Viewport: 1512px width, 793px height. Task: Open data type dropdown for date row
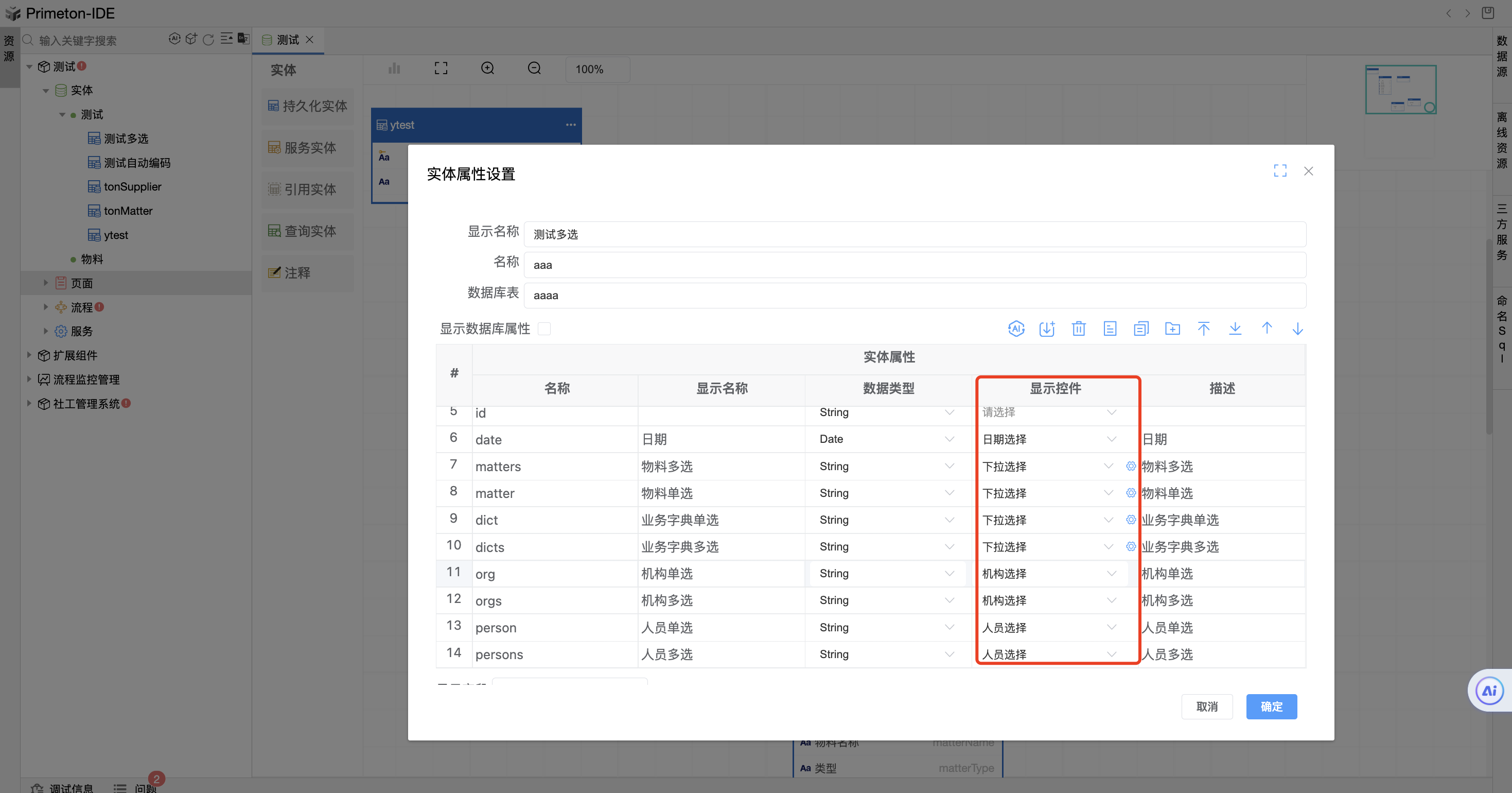tap(887, 439)
